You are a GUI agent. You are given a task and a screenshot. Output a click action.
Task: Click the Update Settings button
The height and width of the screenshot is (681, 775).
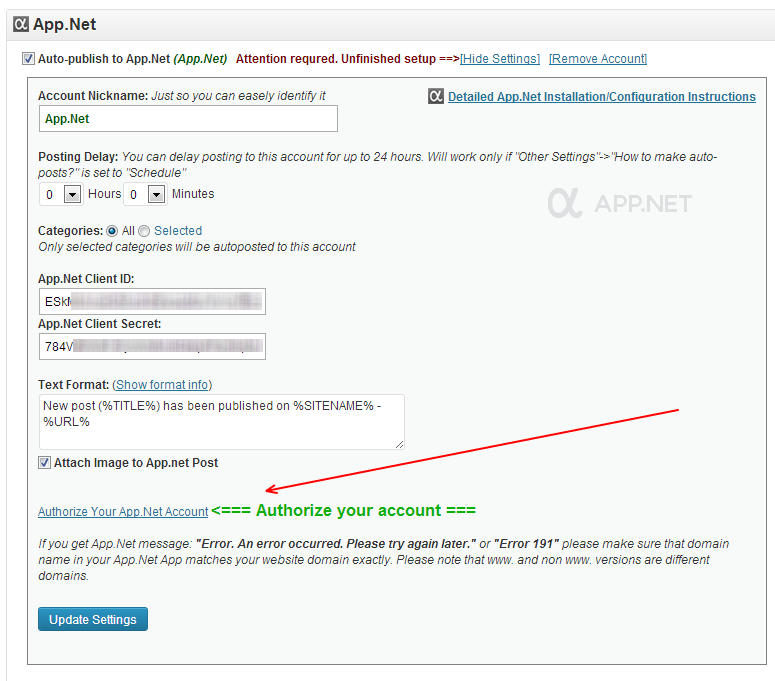coord(93,619)
